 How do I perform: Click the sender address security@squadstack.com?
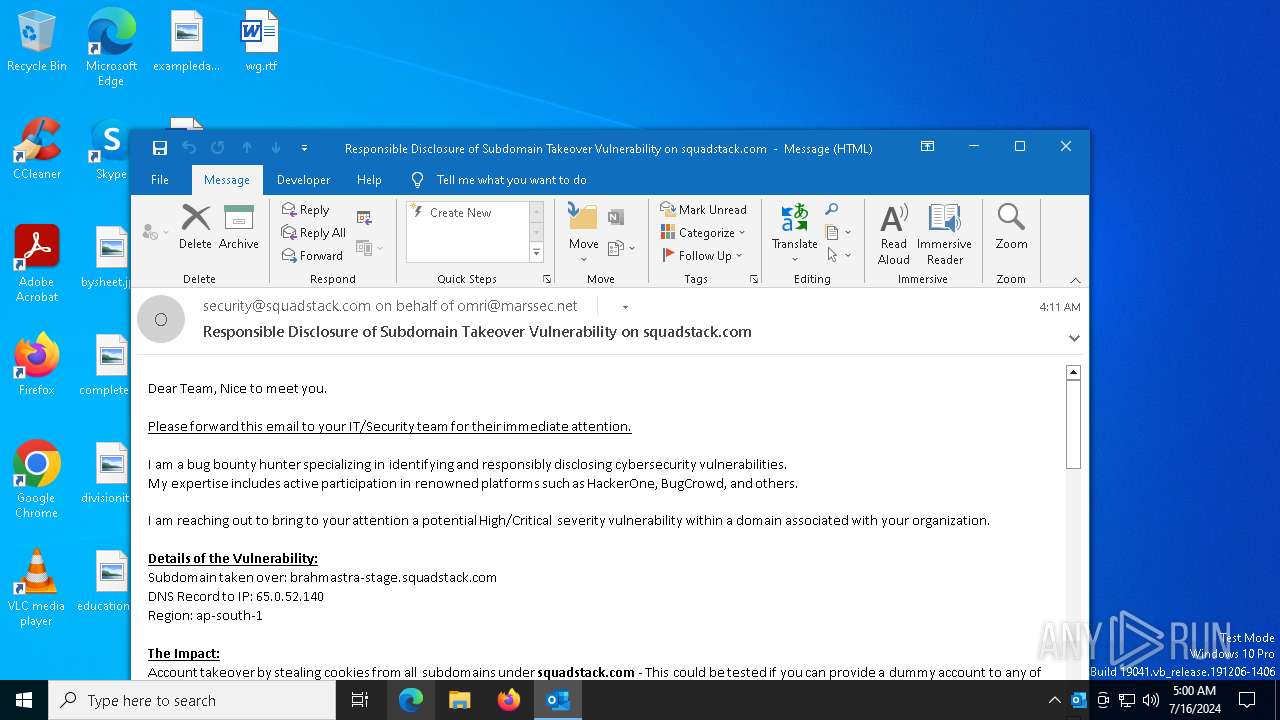coord(287,306)
